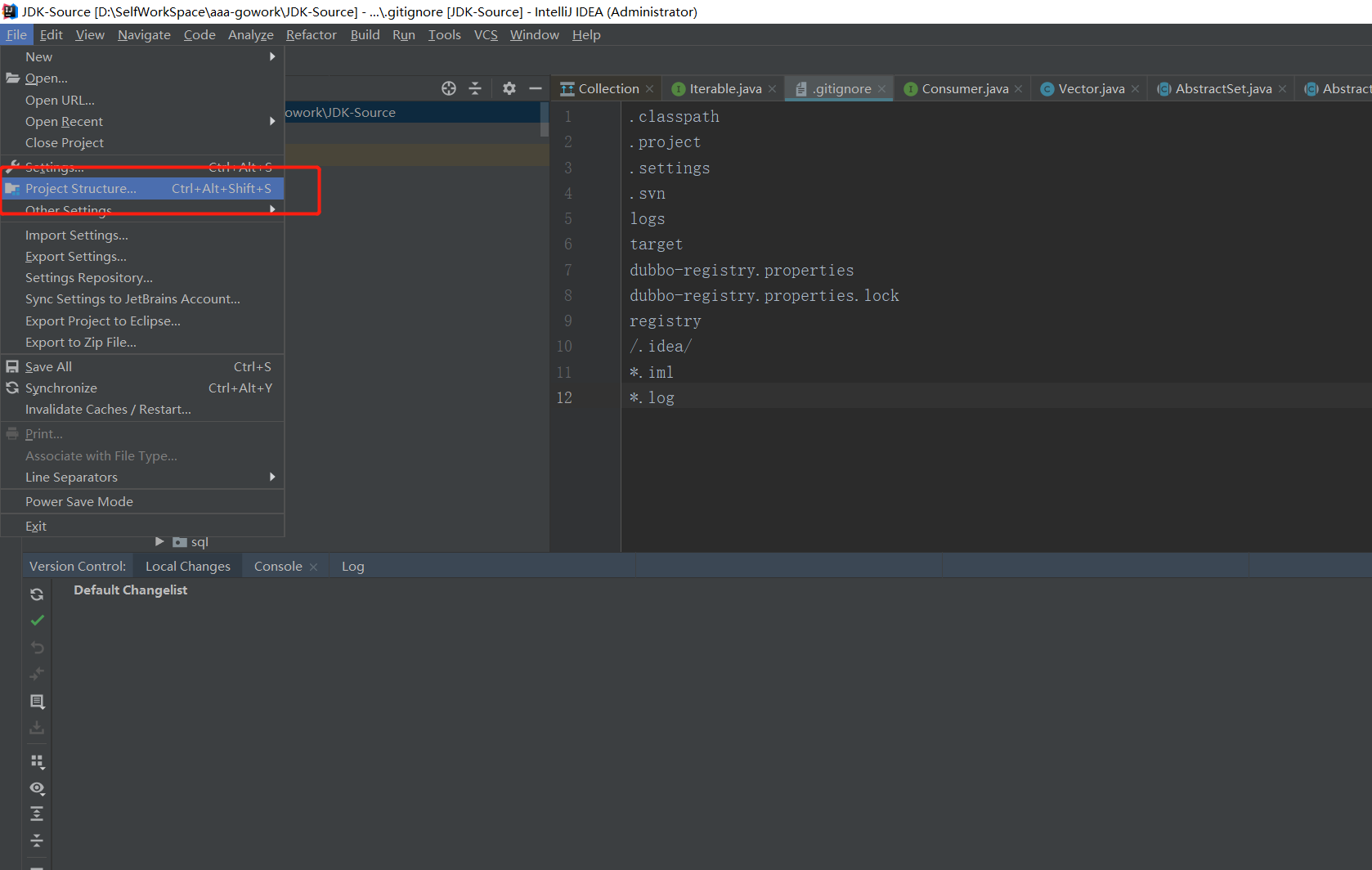Image resolution: width=1372 pixels, height=870 pixels.
Task: Switch to Iterable.java editor tab
Action: click(723, 88)
